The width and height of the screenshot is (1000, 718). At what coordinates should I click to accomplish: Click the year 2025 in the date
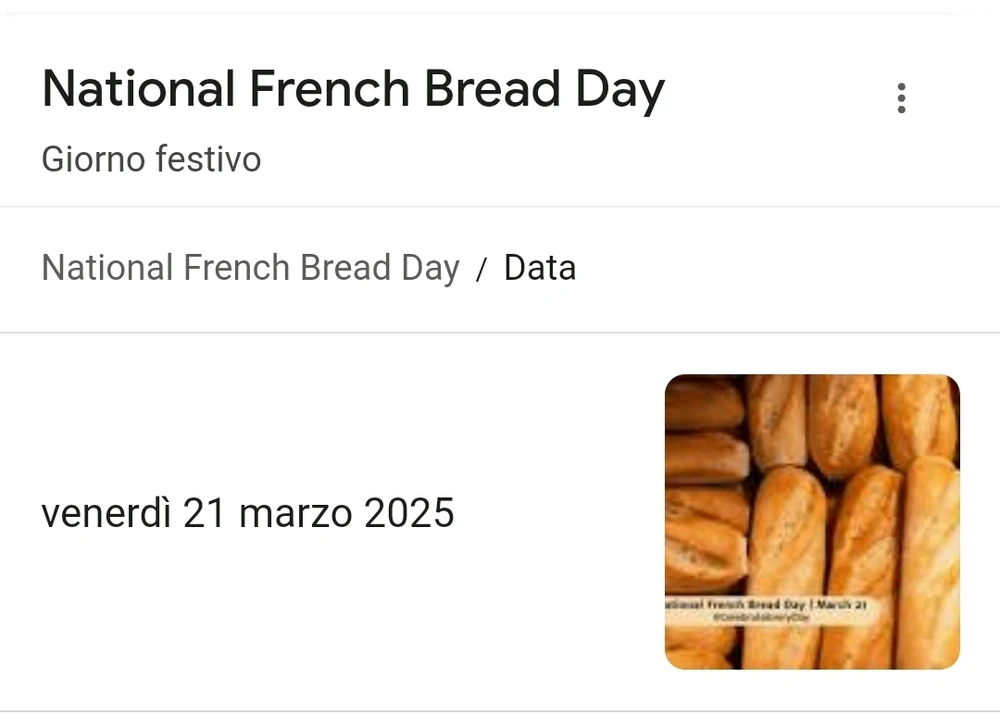pyautogui.click(x=409, y=513)
